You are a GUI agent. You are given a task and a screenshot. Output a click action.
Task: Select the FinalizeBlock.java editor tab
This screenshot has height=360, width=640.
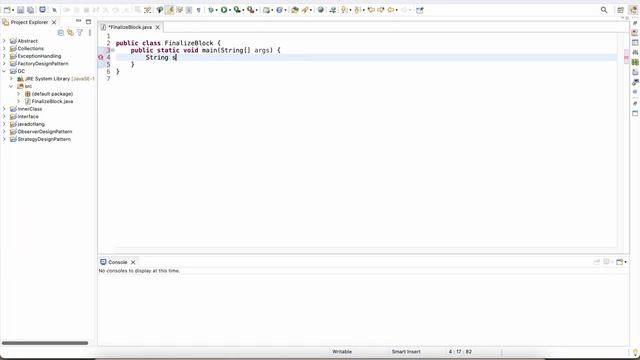(130, 27)
